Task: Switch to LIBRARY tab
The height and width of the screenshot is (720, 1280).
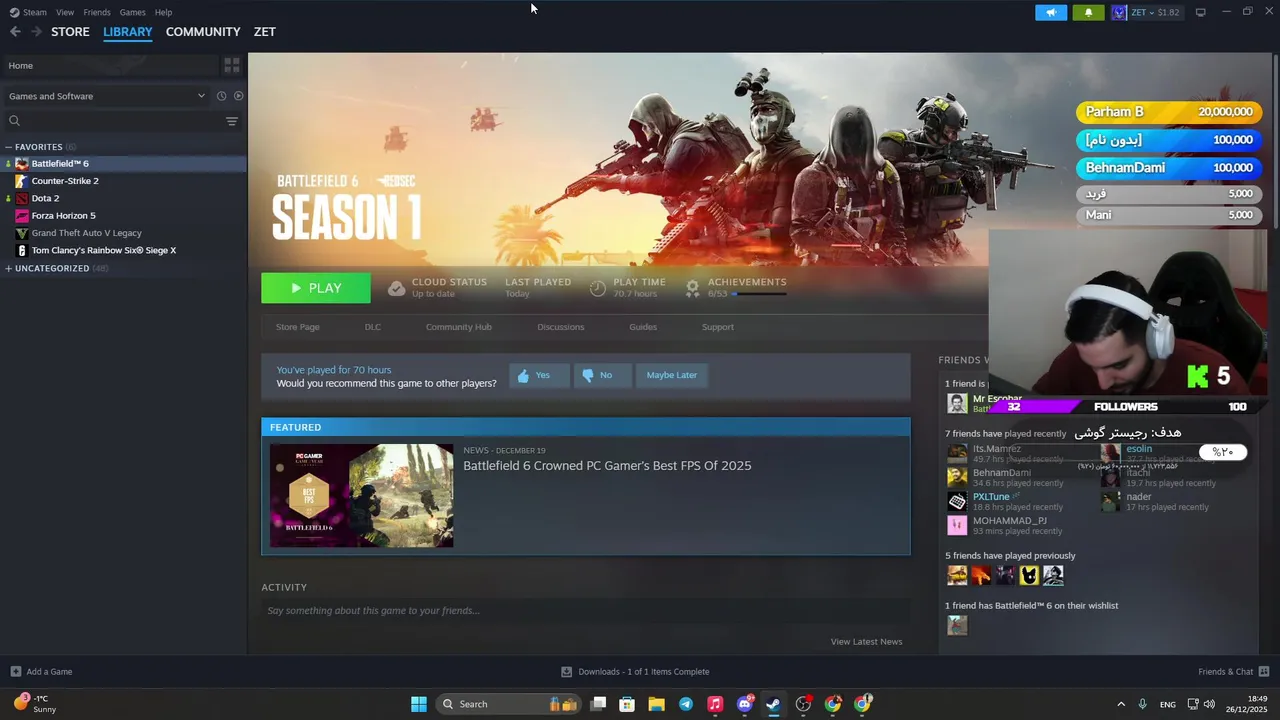Action: click(128, 32)
